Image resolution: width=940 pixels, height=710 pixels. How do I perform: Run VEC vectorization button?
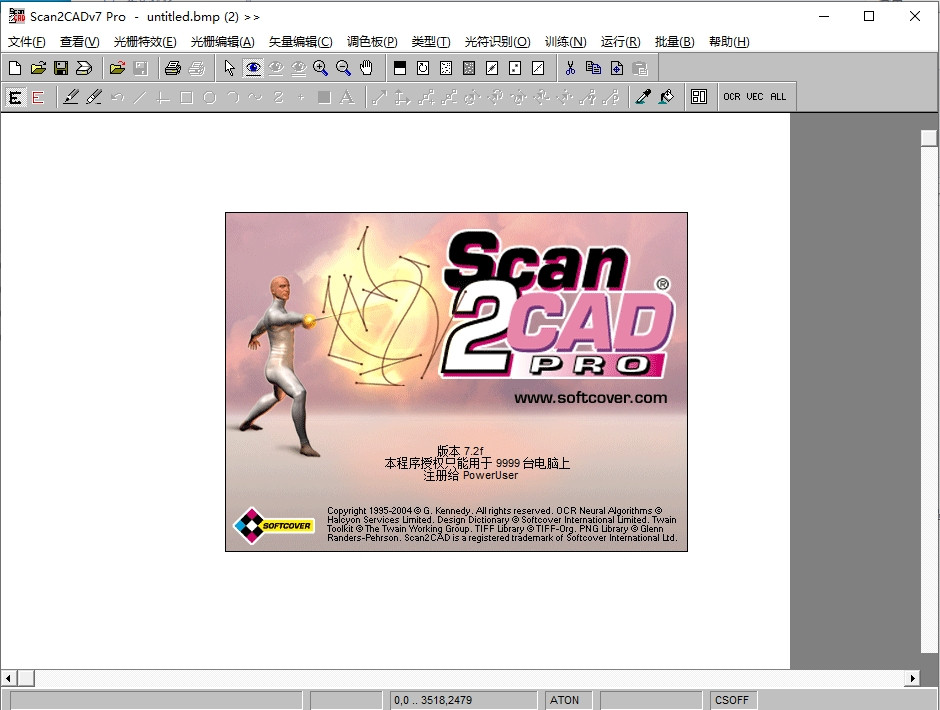[x=755, y=97]
